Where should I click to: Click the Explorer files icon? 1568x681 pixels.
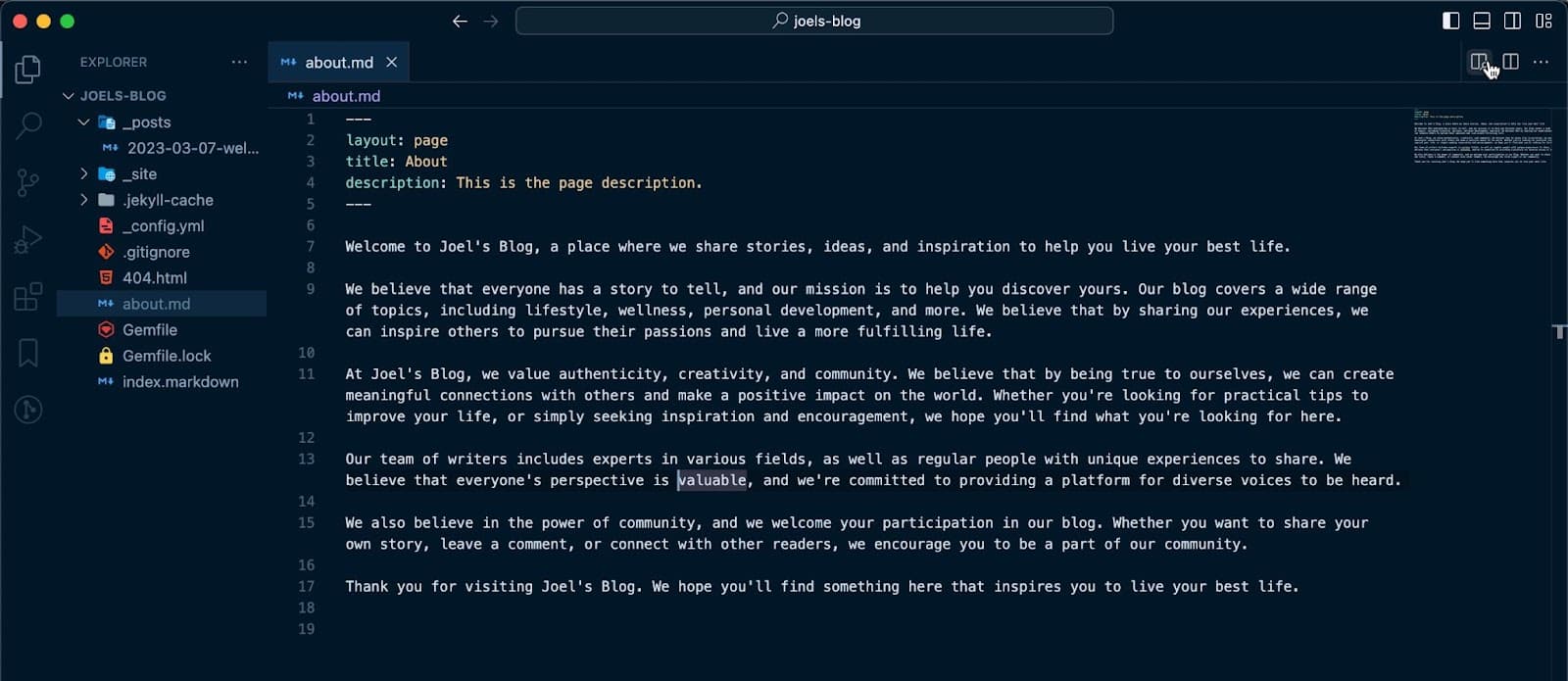point(28,69)
